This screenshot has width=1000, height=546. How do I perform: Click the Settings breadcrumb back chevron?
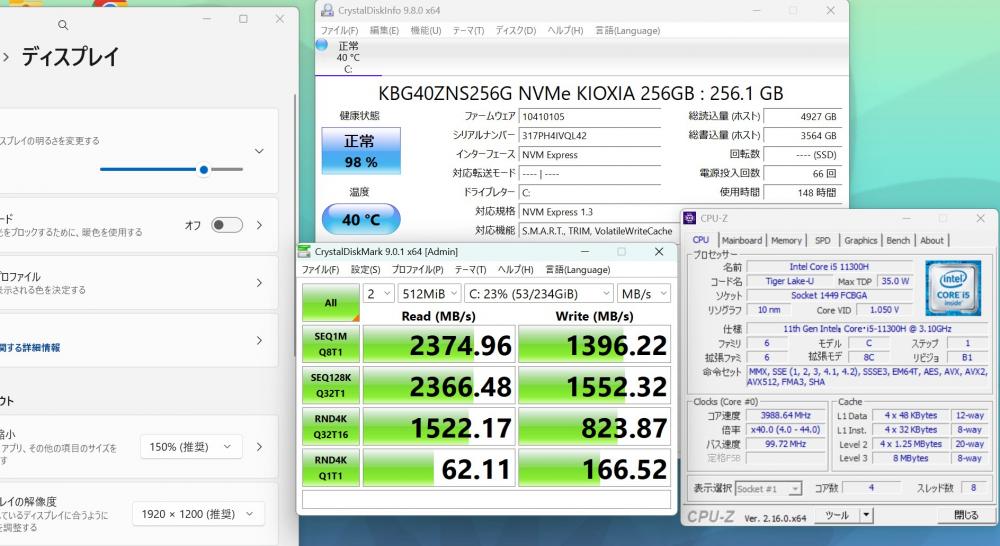(x=6, y=57)
